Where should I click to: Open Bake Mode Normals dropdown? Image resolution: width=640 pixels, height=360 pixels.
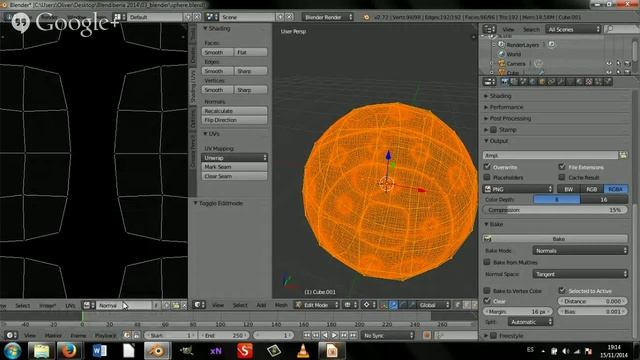click(580, 251)
